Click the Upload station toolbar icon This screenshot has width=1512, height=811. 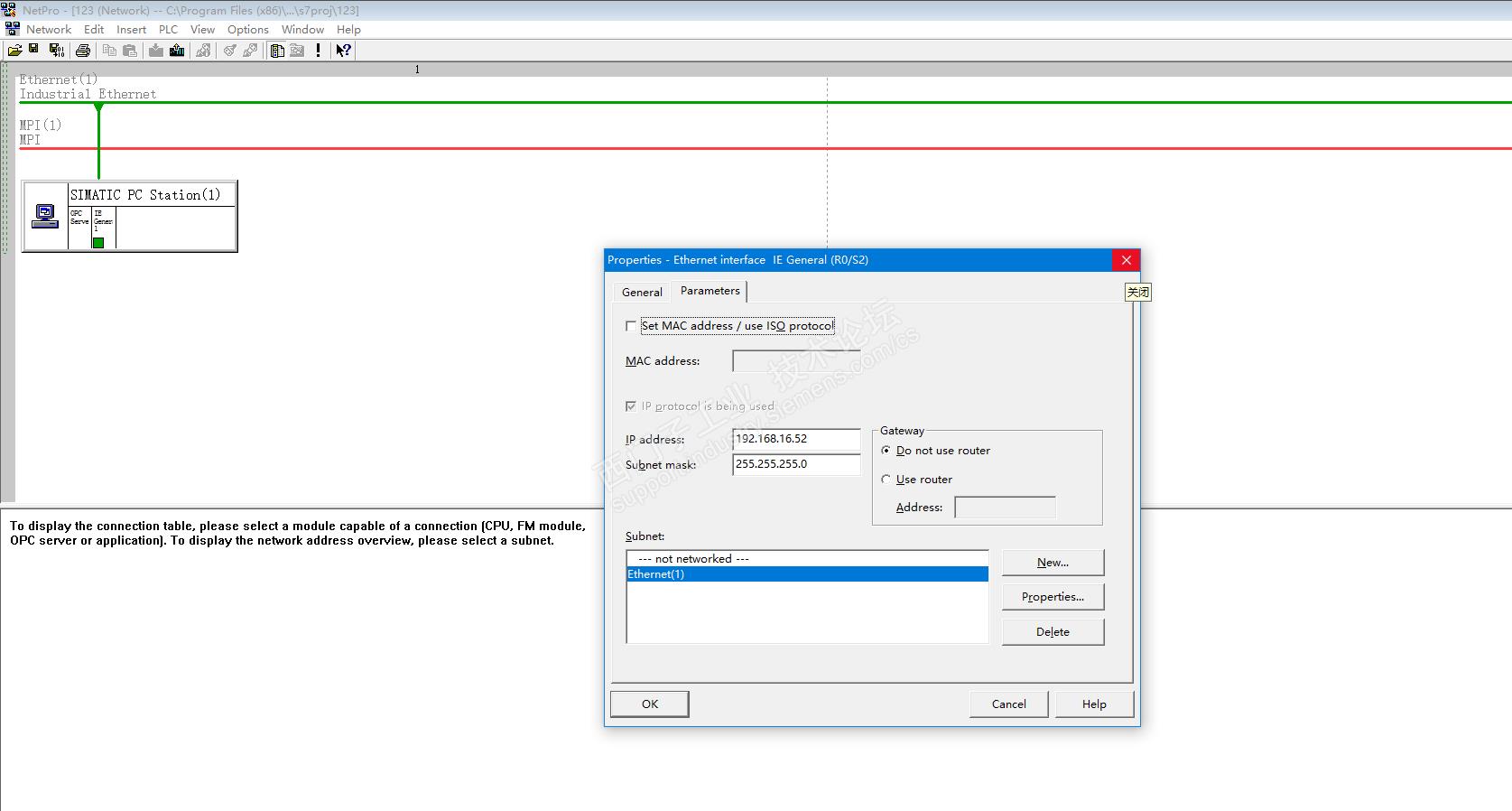click(177, 51)
